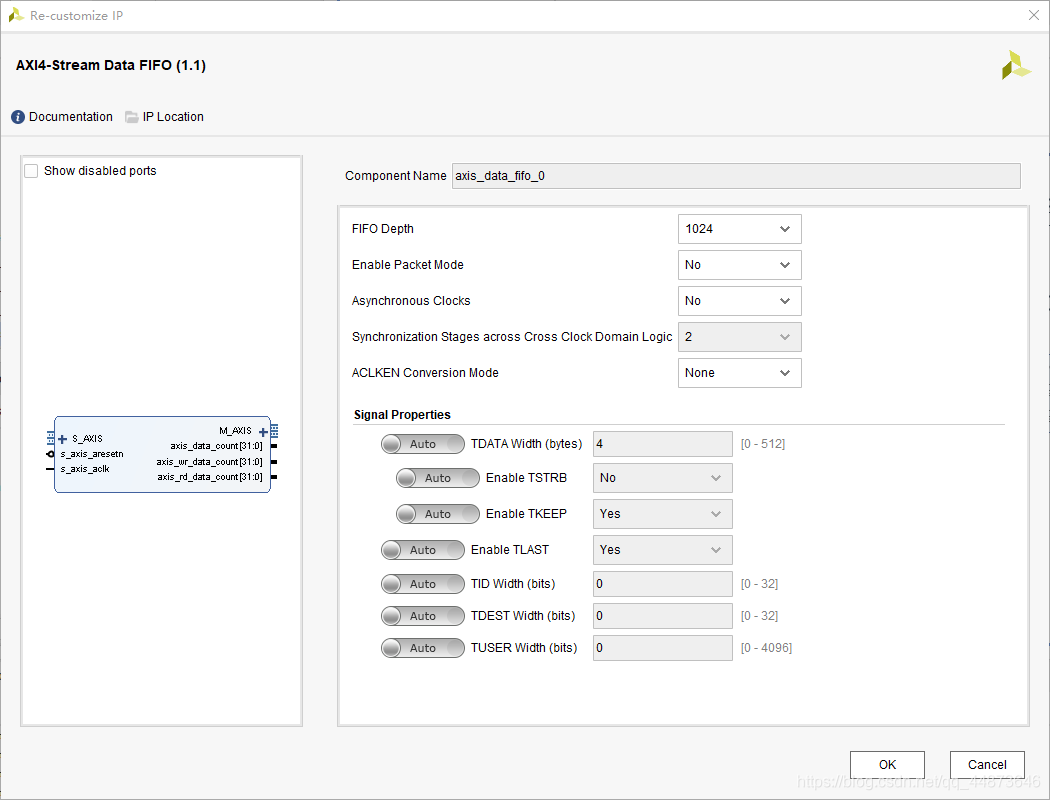Screen dimensions: 1050x800
Task: Click the IP Location folder icon
Action: [x=132, y=117]
